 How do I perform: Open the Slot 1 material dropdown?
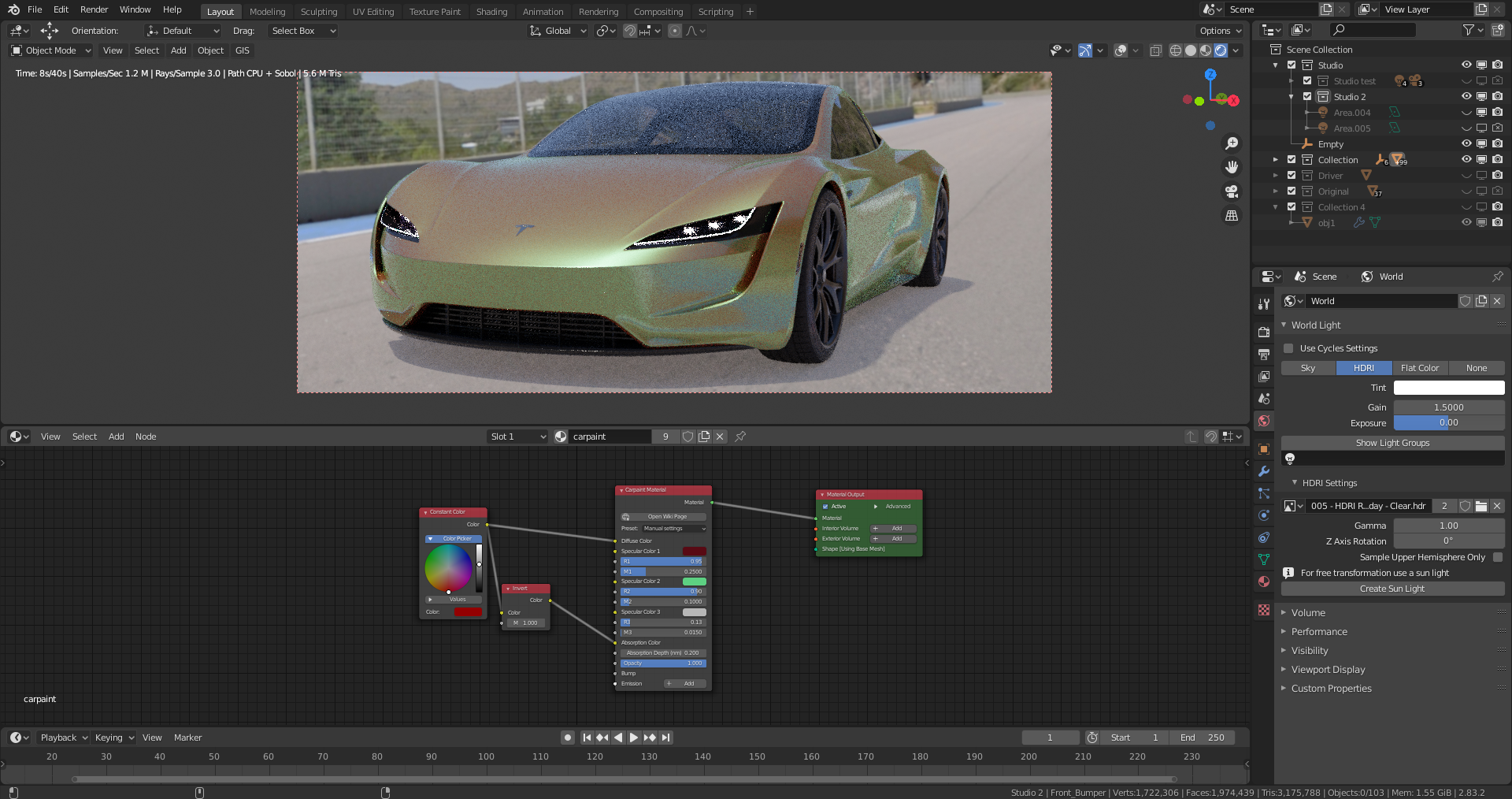click(517, 437)
